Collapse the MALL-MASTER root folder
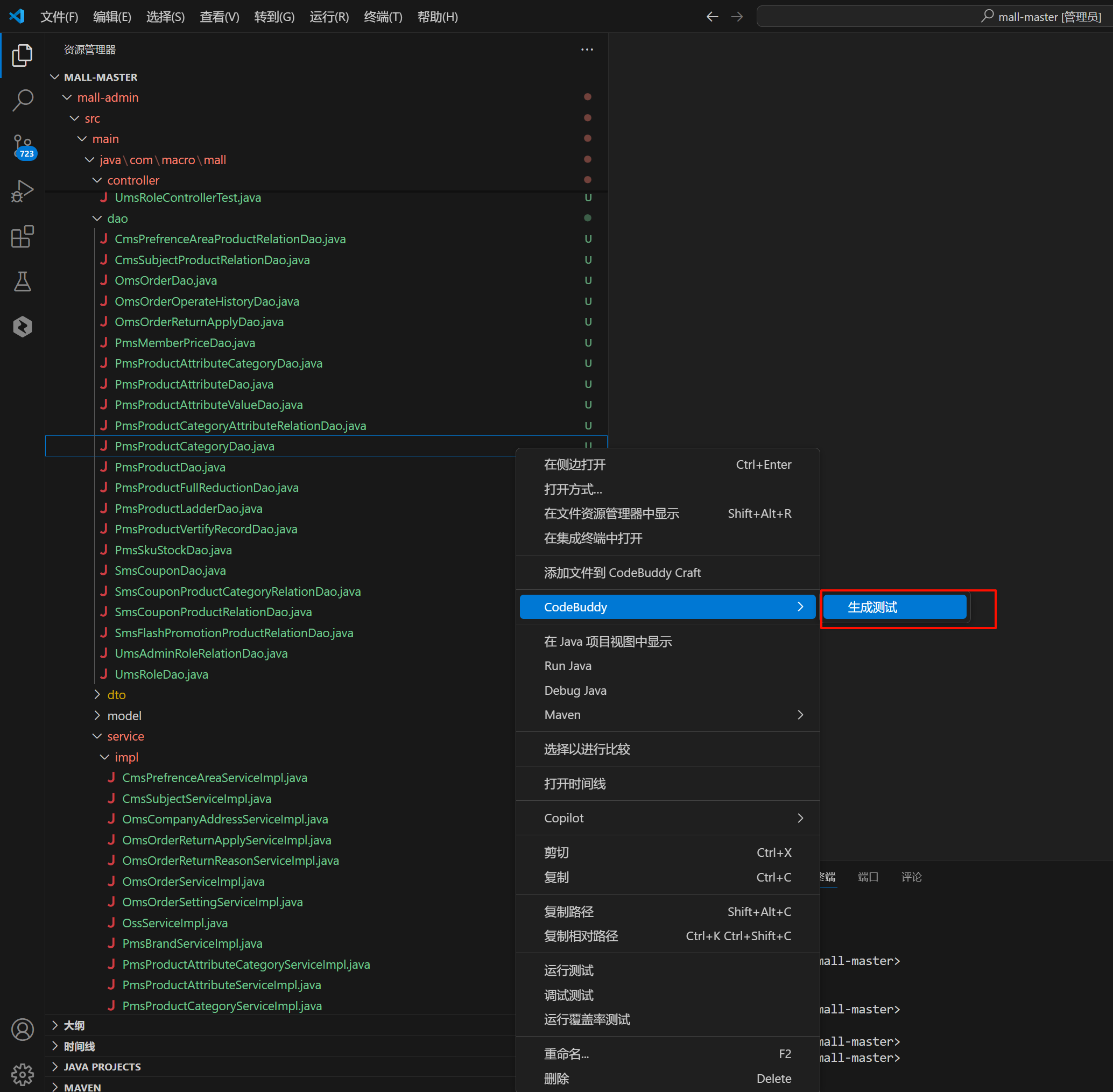The height and width of the screenshot is (1092, 1113). 326,77
